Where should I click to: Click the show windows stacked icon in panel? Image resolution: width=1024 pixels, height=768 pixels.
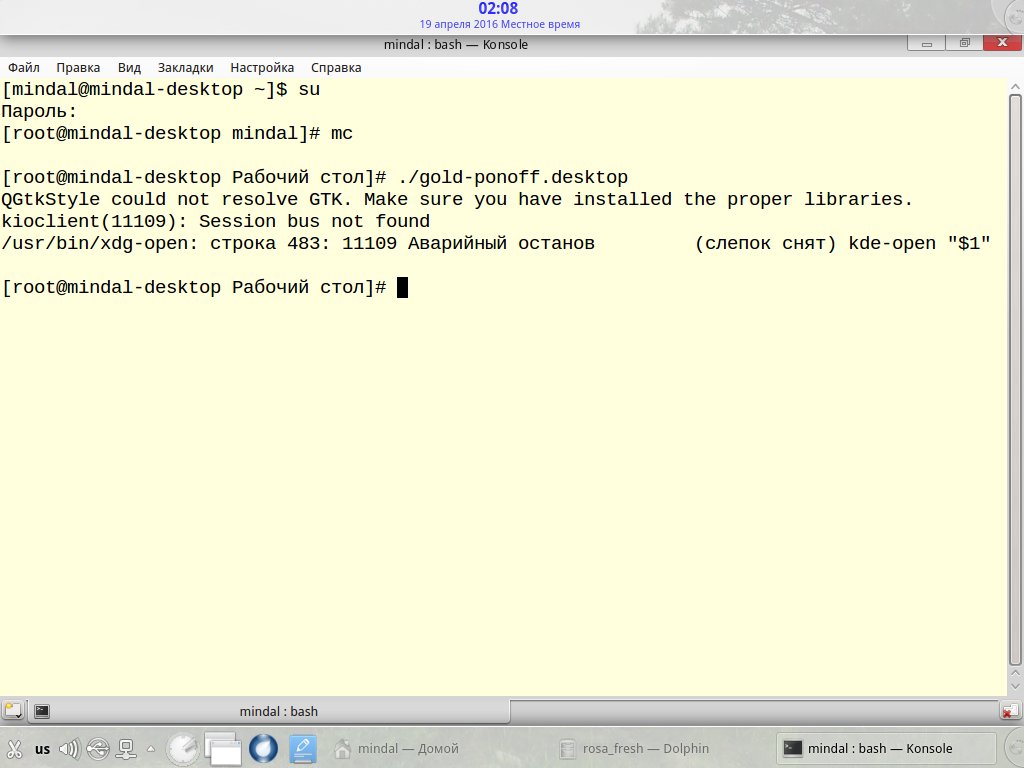(x=223, y=748)
